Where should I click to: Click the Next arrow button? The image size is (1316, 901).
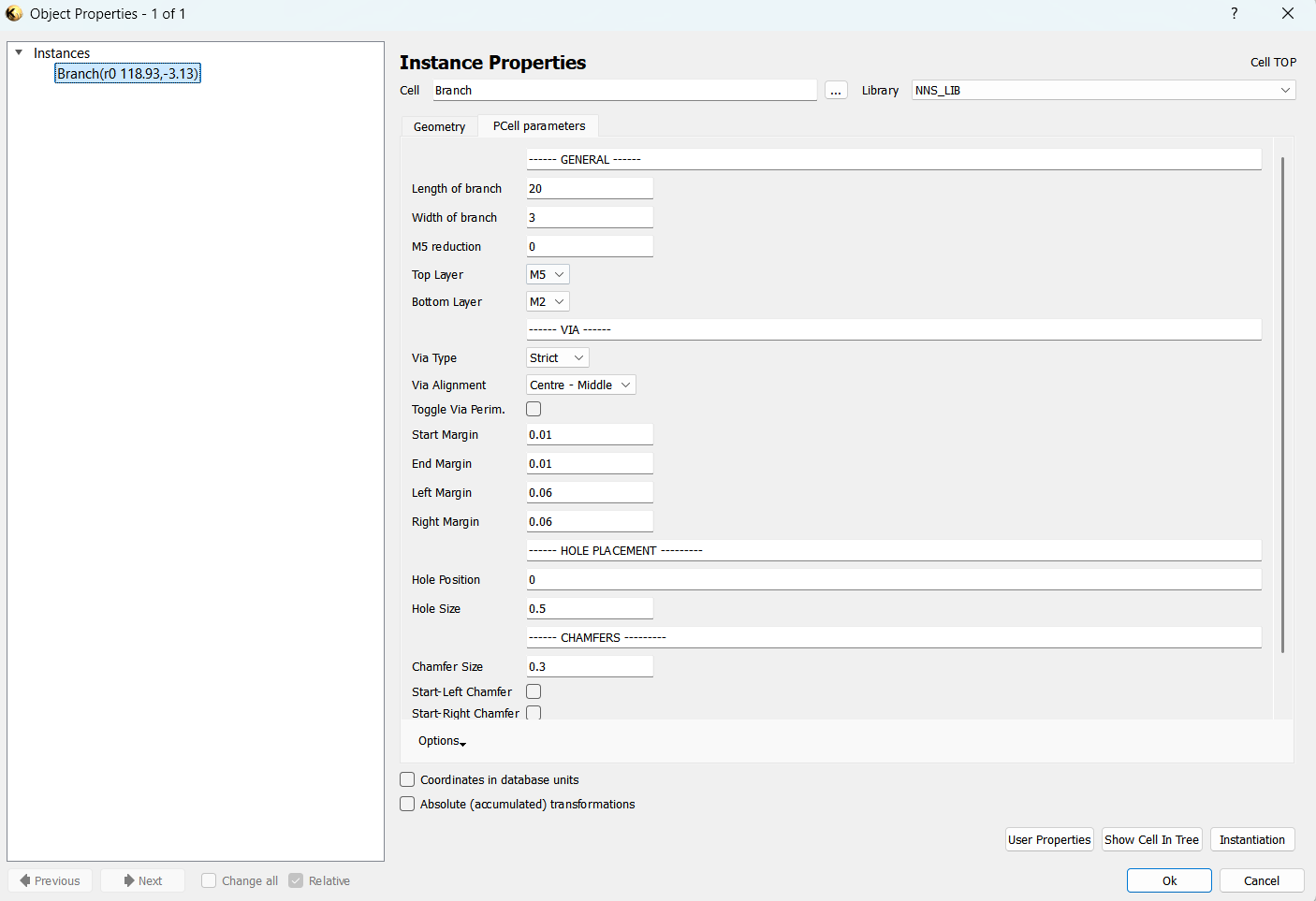142,880
